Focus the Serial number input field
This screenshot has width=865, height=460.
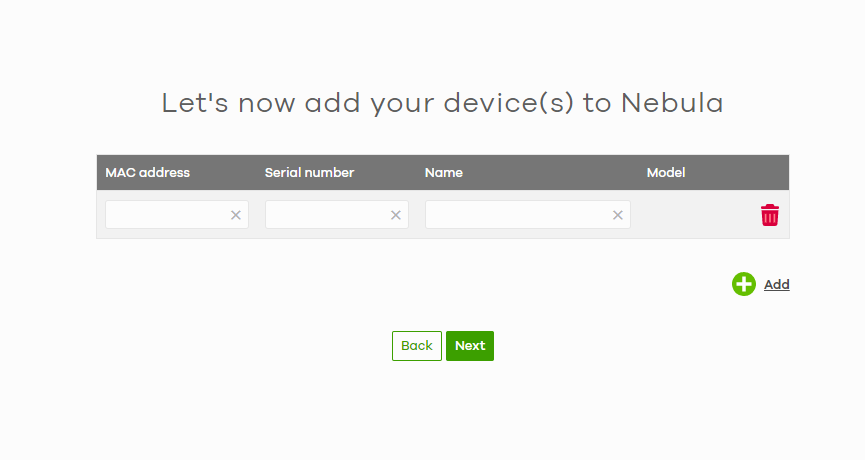[x=327, y=215]
